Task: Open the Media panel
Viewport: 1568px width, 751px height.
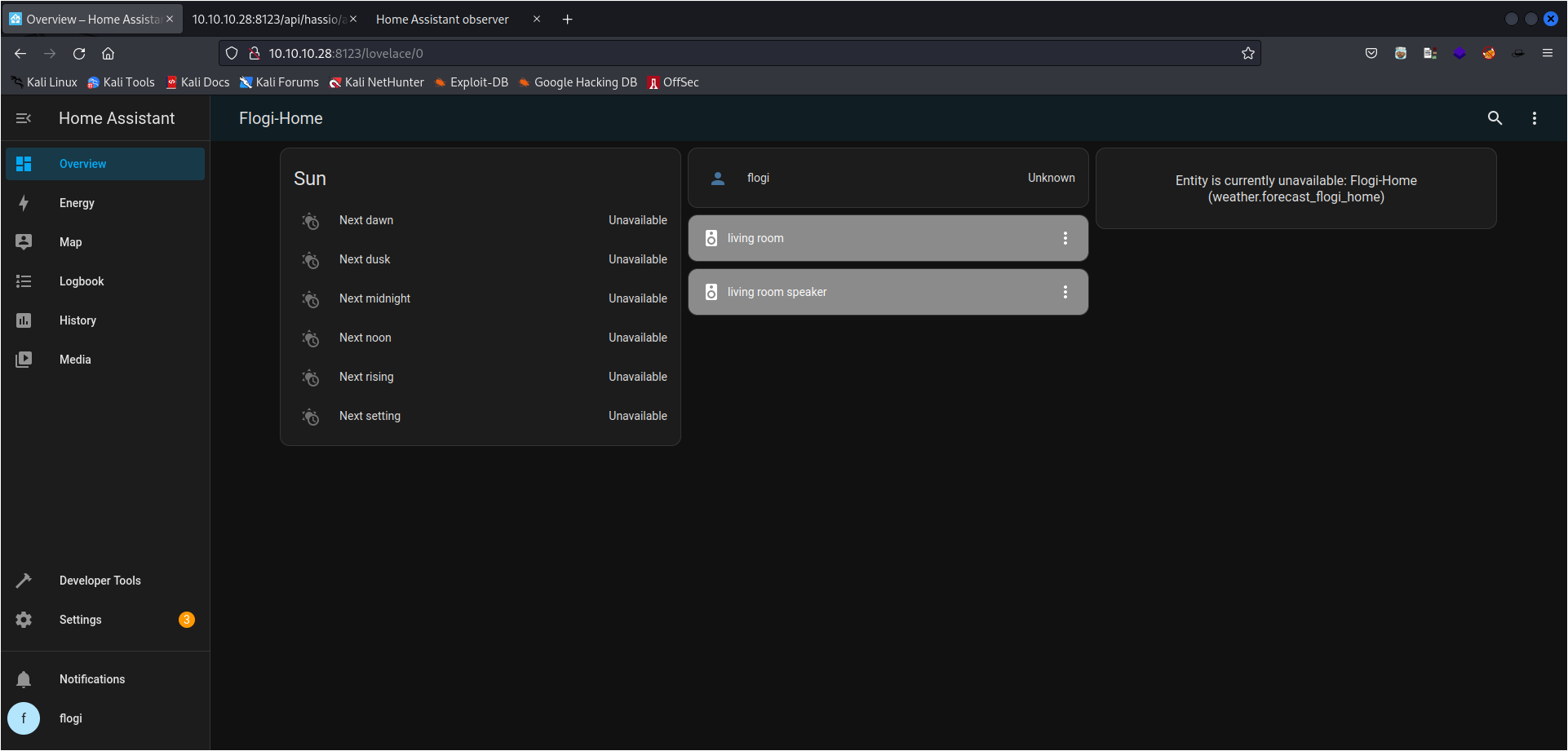Action: pos(105,360)
